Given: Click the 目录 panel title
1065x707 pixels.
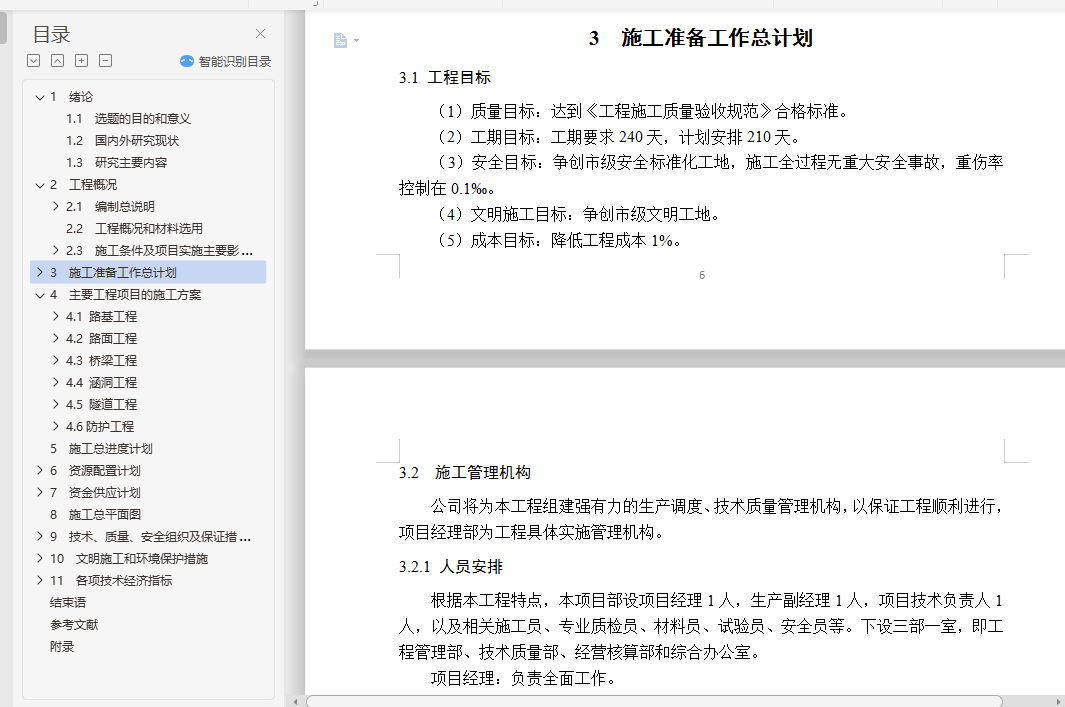Looking at the screenshot, I should pos(52,34).
